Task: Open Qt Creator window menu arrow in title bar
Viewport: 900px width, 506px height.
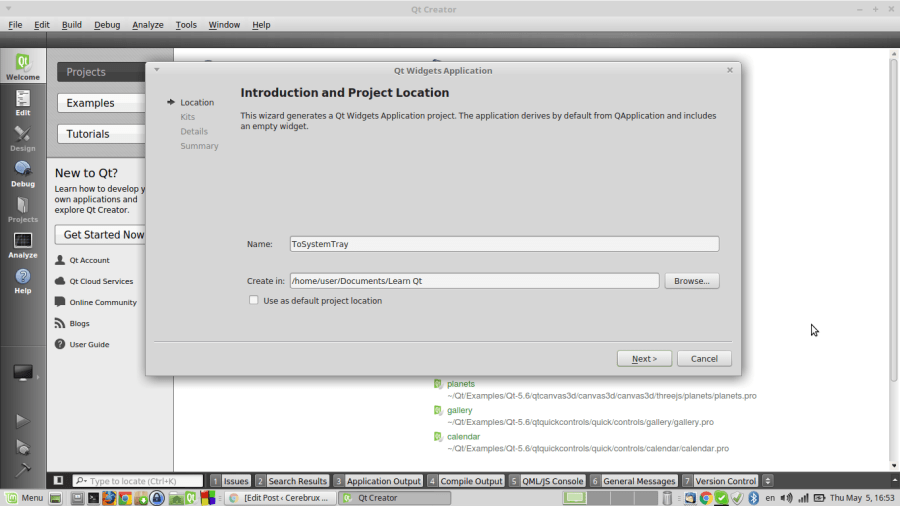Action: pyautogui.click(x=9, y=9)
